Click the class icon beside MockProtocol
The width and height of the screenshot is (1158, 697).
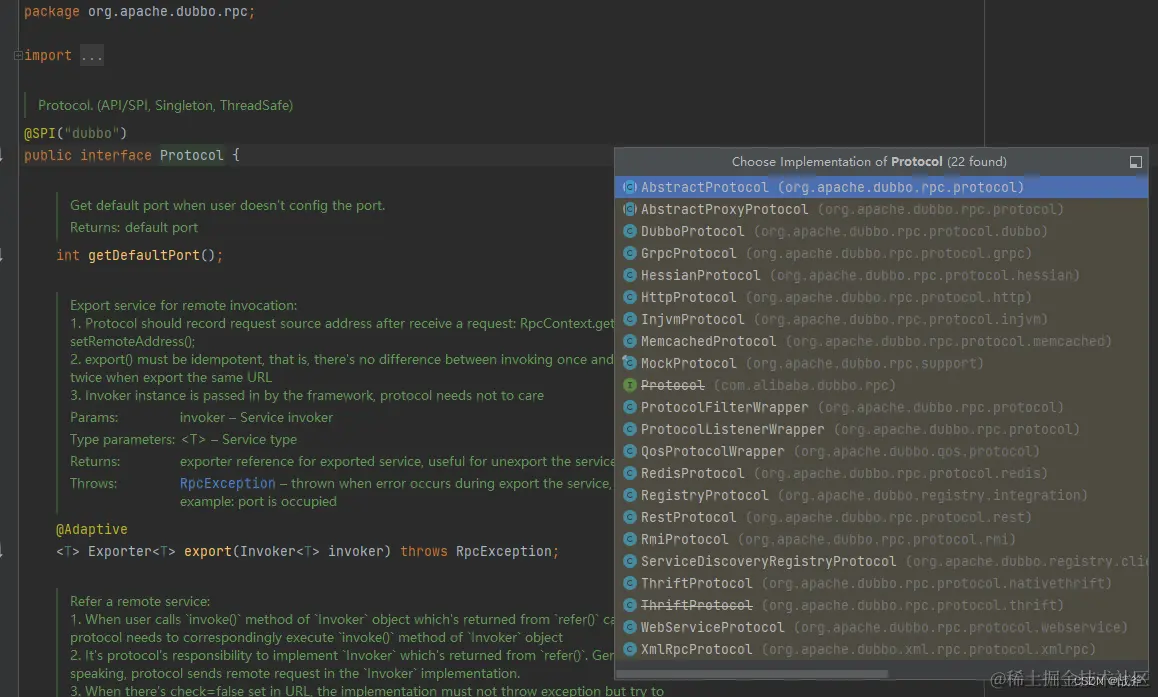point(630,363)
